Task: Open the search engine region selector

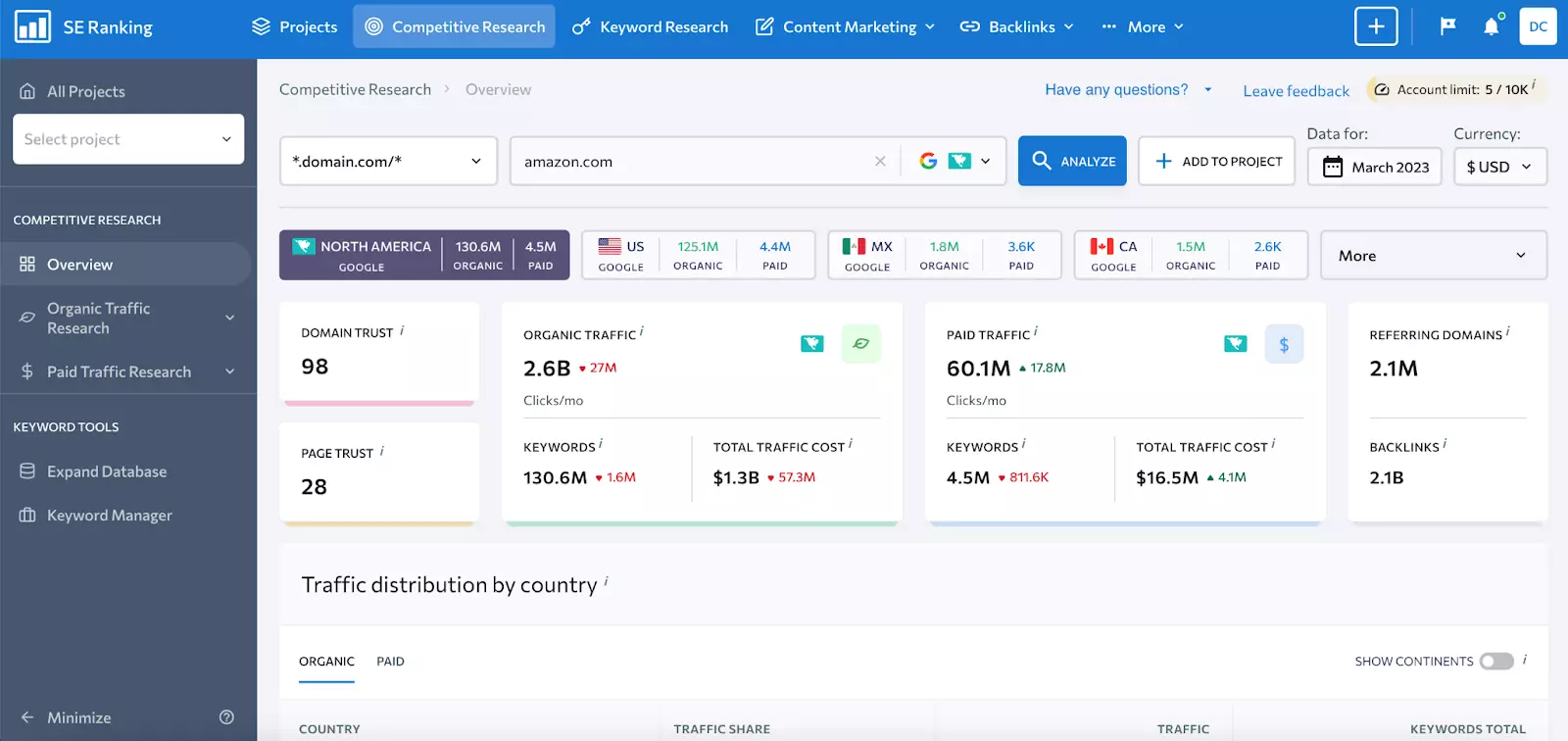Action: pyautogui.click(x=955, y=161)
